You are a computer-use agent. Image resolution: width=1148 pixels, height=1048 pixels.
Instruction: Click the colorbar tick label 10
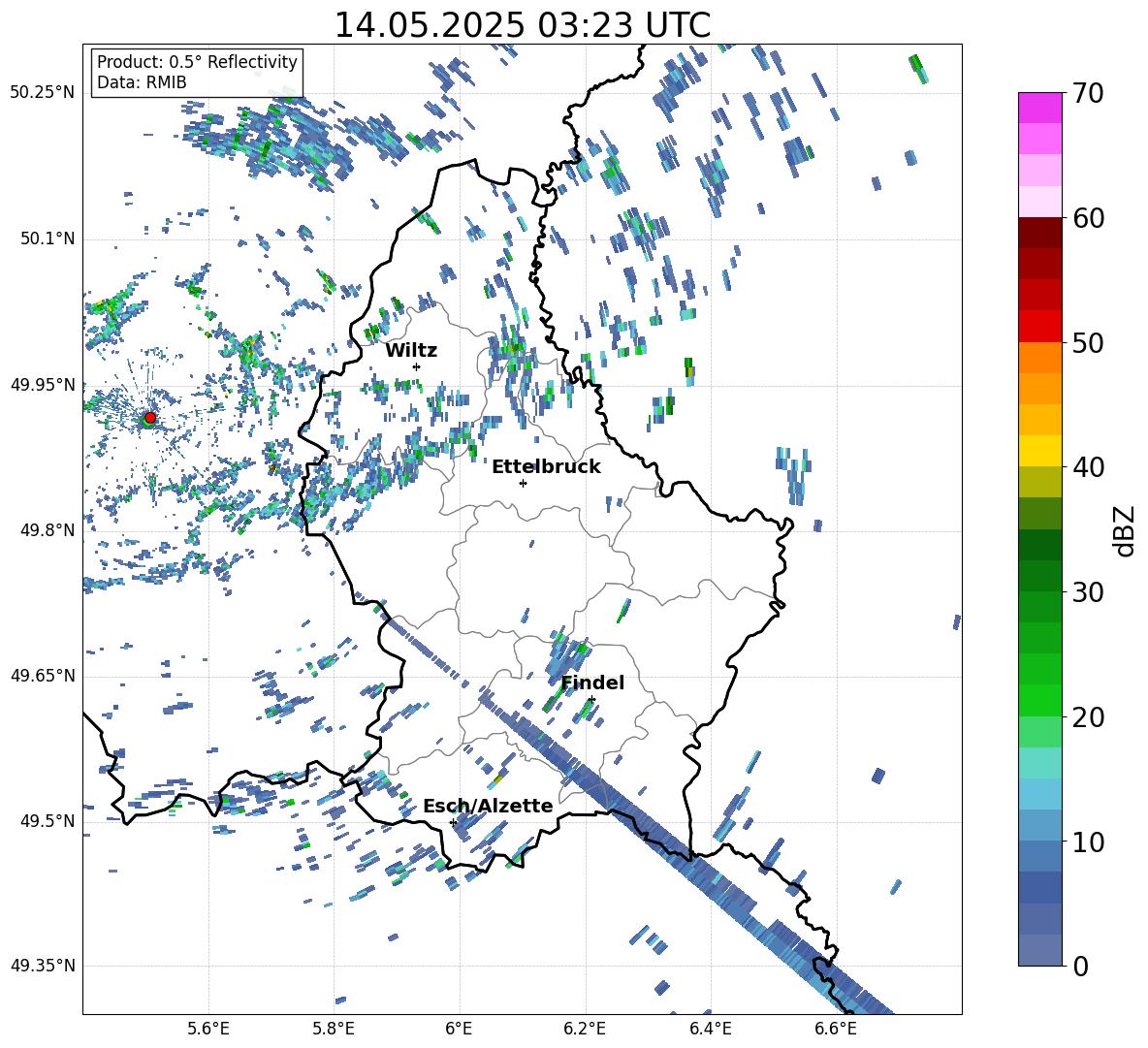[1088, 842]
